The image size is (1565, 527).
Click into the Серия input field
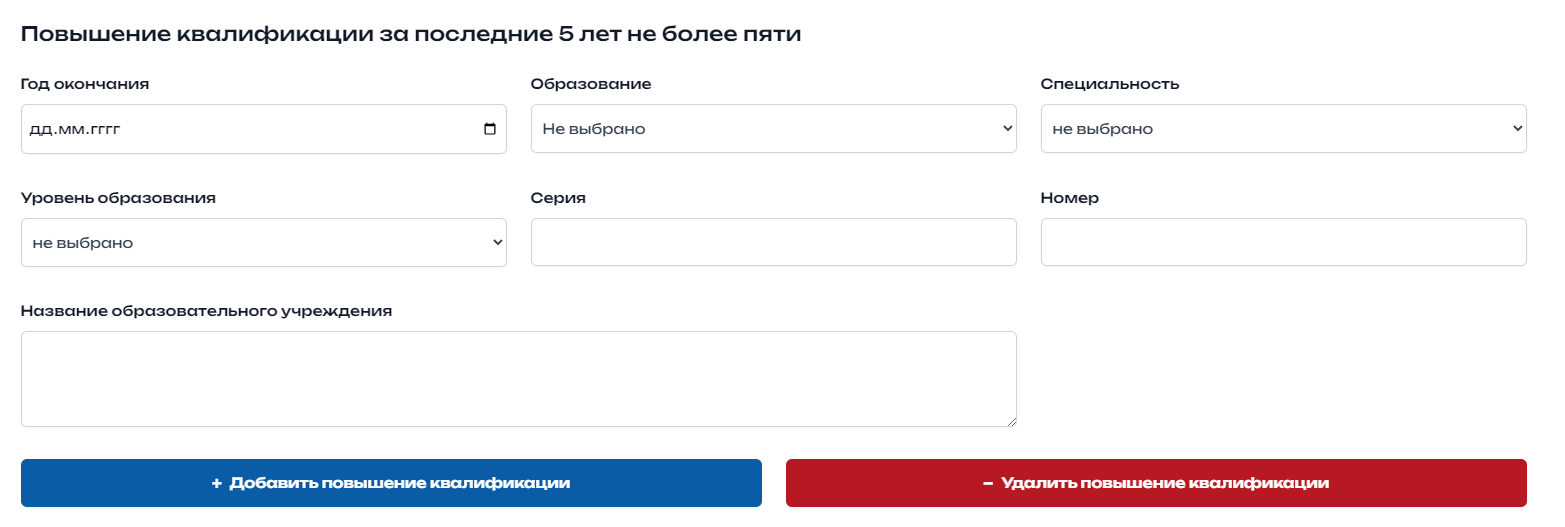tap(773, 243)
